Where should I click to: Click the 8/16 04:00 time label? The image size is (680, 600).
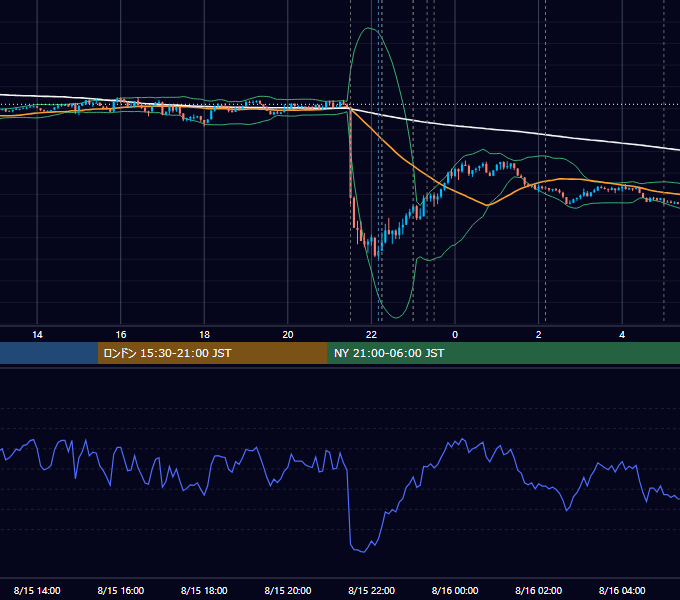pyautogui.click(x=622, y=590)
